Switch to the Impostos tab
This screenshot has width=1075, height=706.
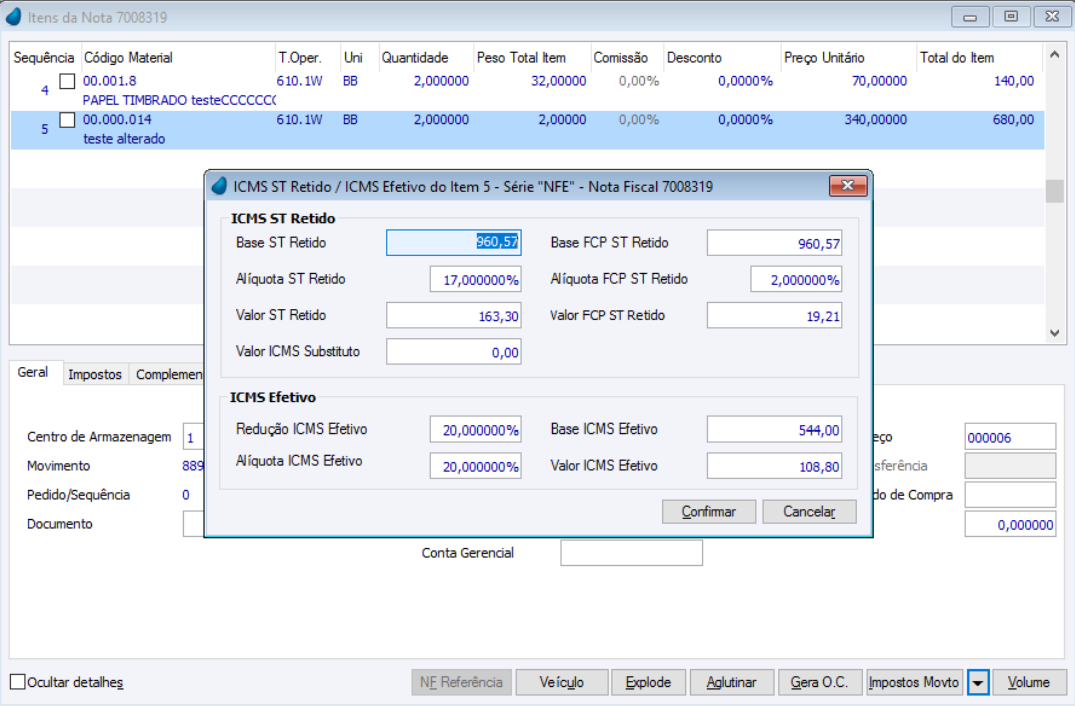coord(95,374)
